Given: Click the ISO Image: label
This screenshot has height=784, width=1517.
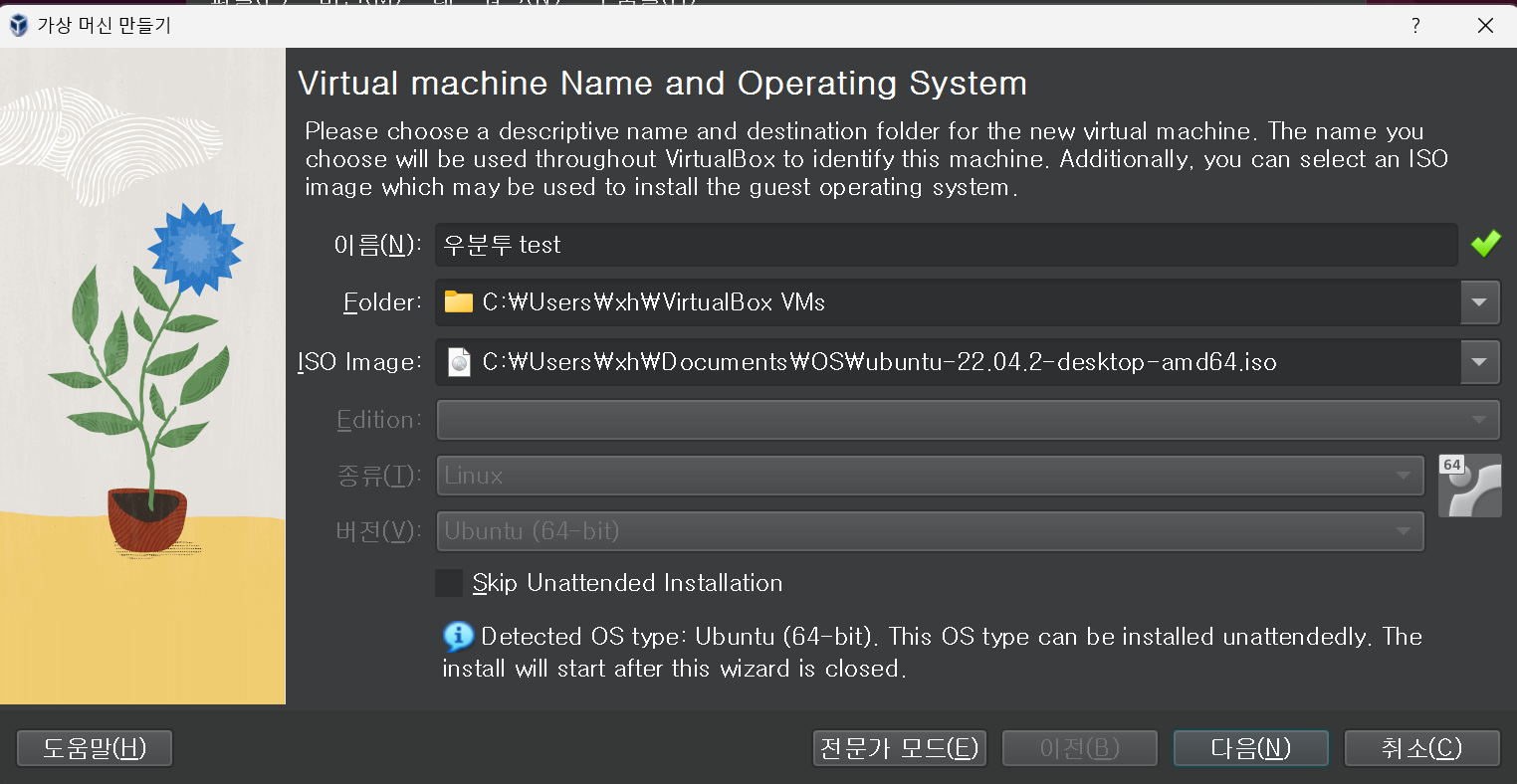Looking at the screenshot, I should click(x=360, y=362).
